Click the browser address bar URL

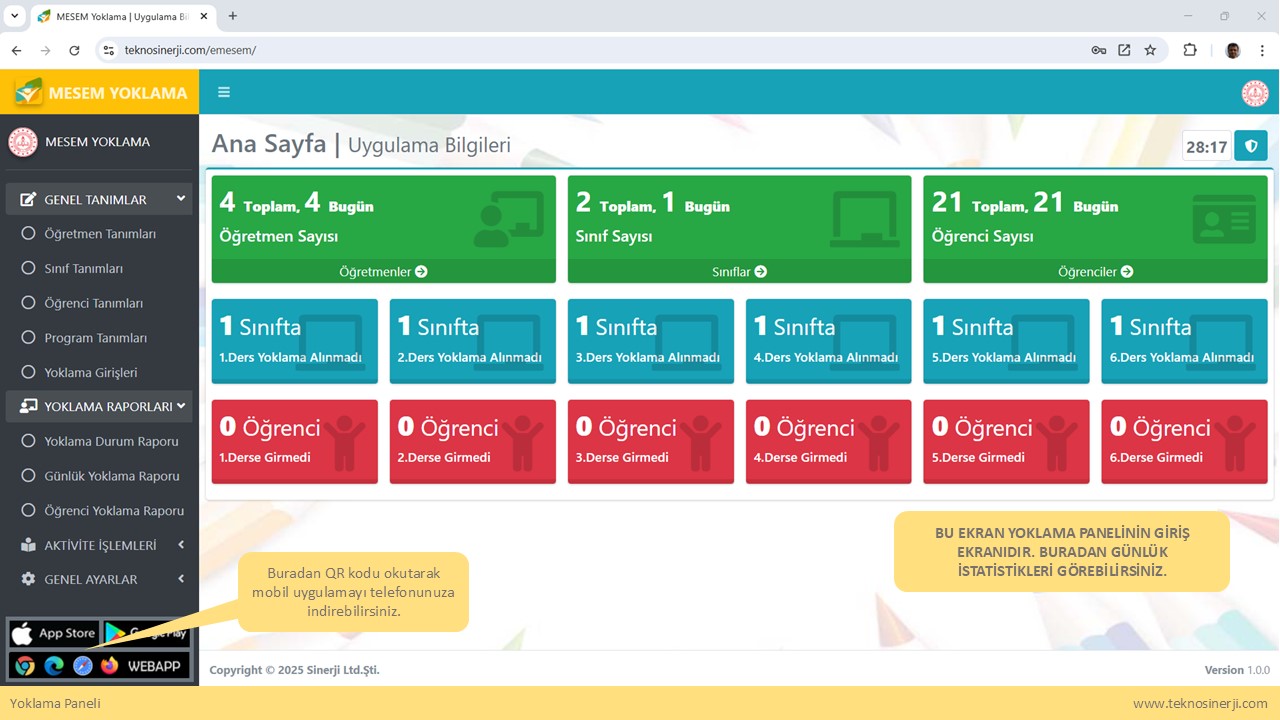point(400,50)
